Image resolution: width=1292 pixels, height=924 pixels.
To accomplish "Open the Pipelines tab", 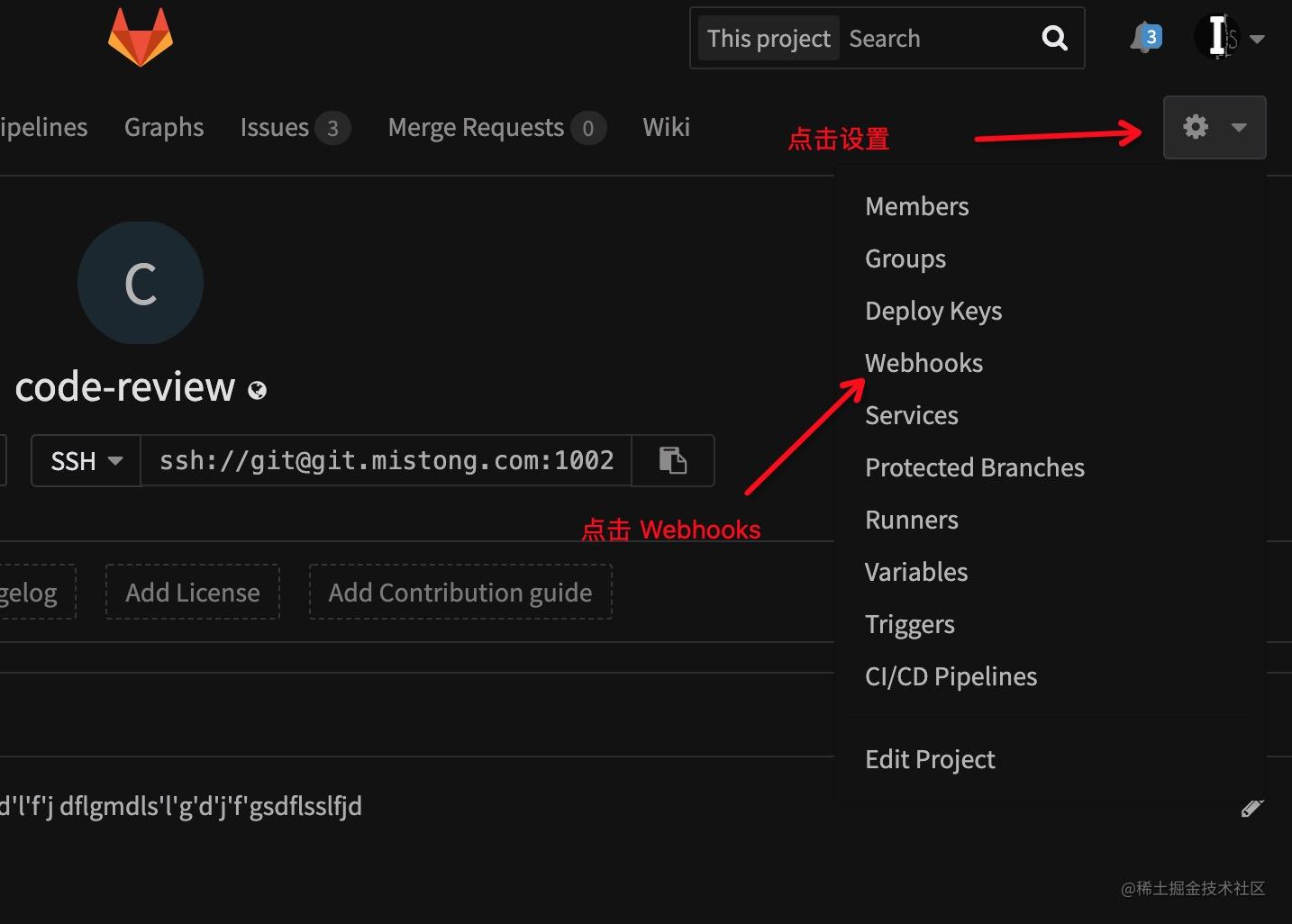I will (x=43, y=127).
